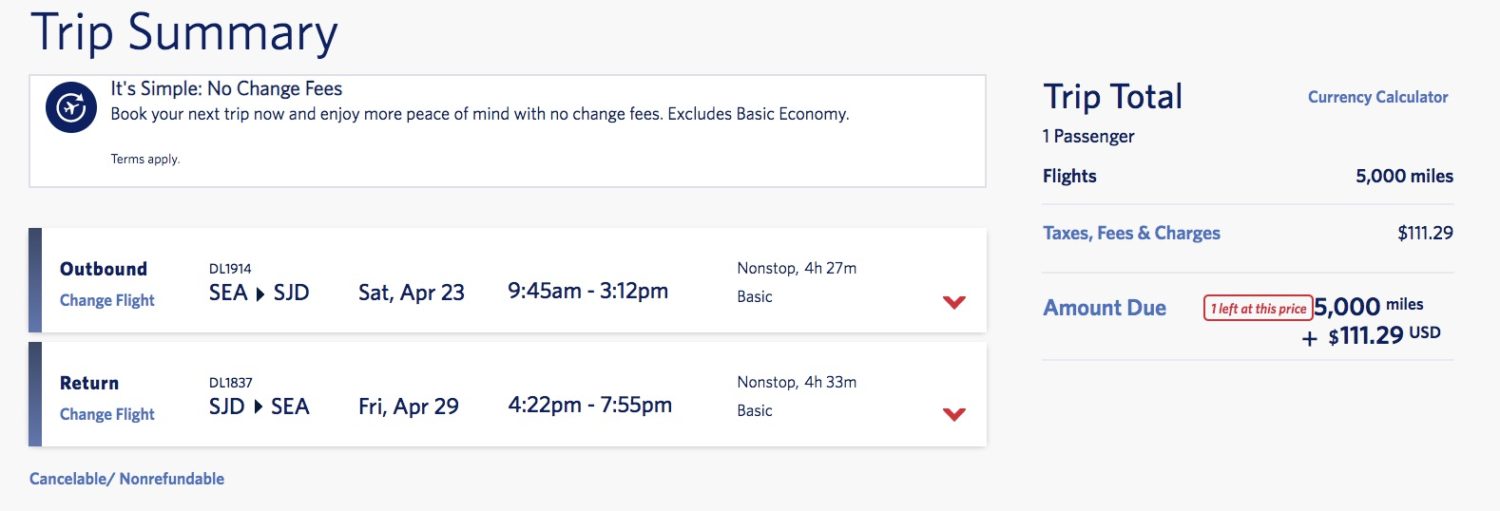Click Change Flight under Outbound
The height and width of the screenshot is (511, 1500).
coord(107,301)
